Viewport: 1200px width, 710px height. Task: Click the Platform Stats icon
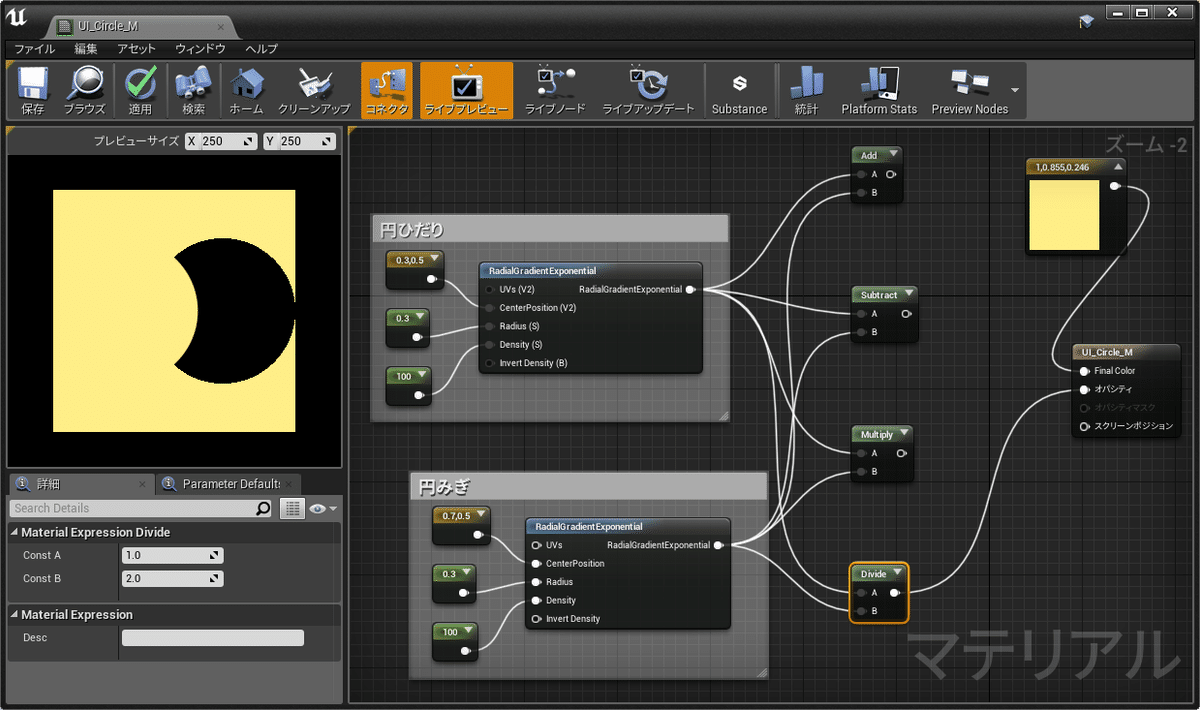click(x=879, y=91)
